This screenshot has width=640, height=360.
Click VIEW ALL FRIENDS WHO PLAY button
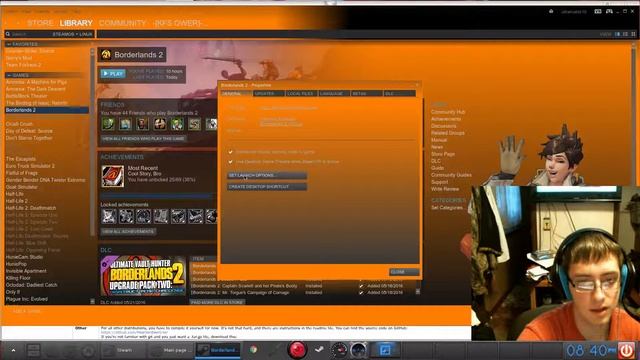click(x=143, y=139)
